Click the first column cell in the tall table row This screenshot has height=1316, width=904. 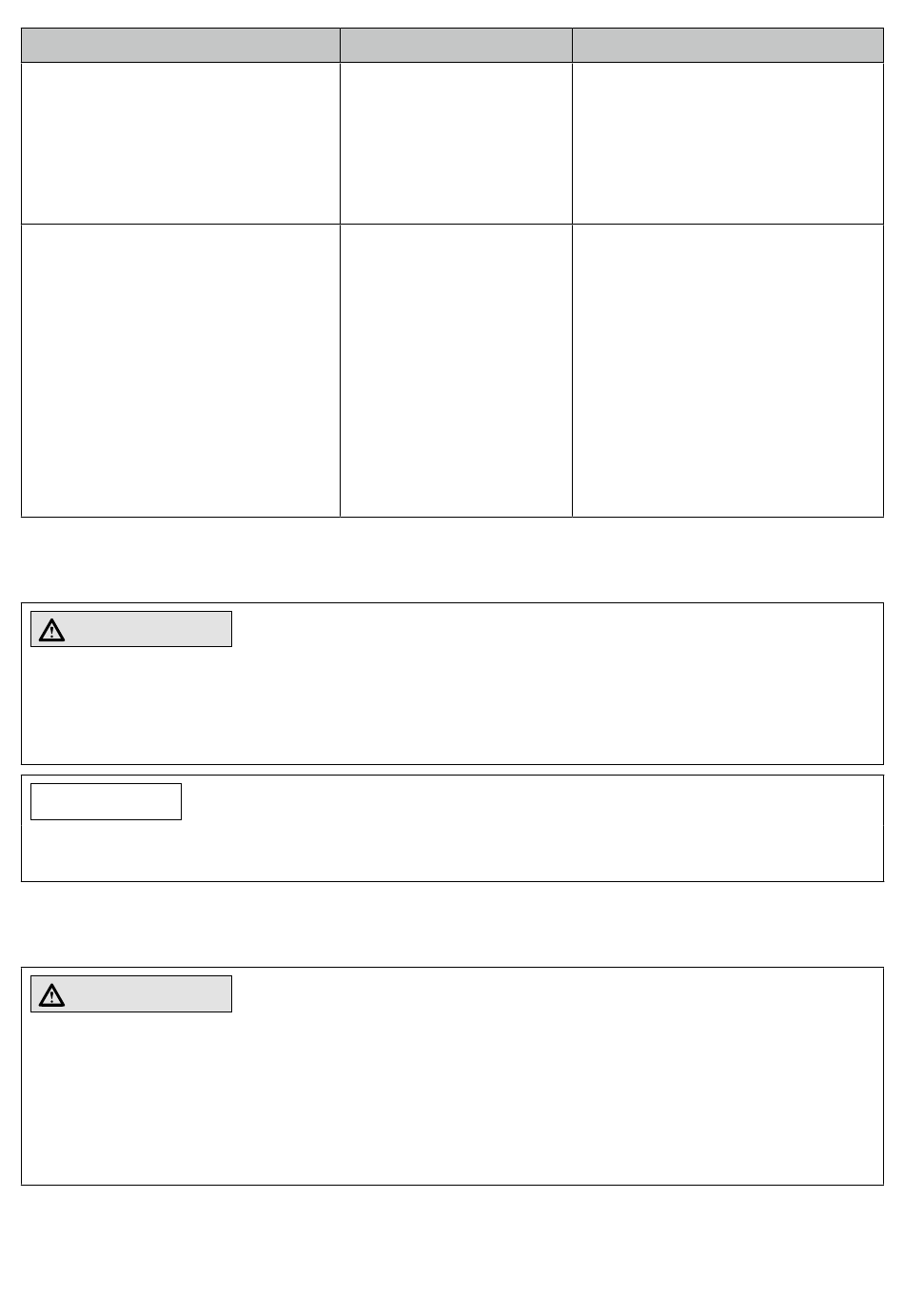pos(181,371)
